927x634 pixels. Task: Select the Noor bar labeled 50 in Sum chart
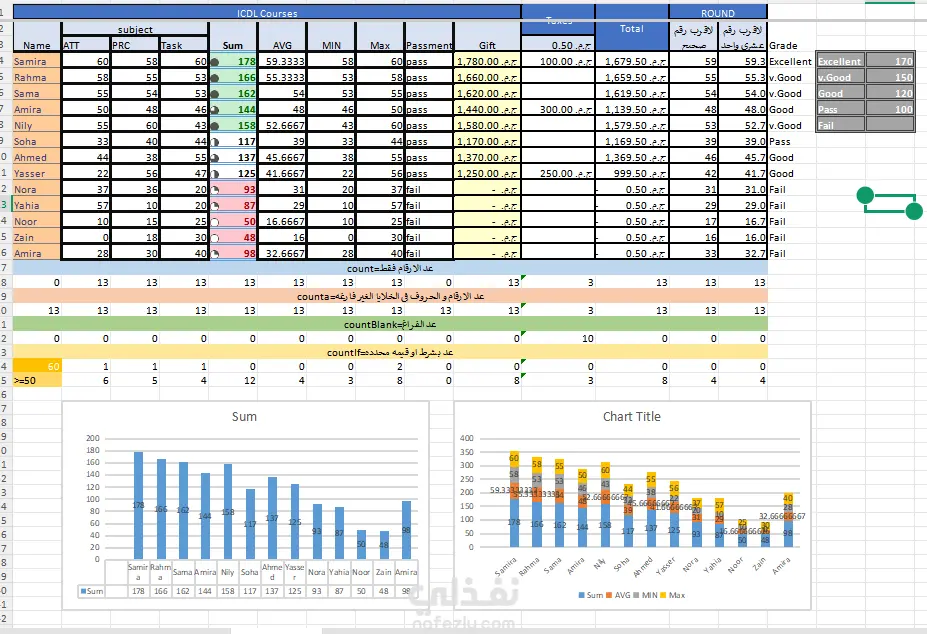pos(361,544)
